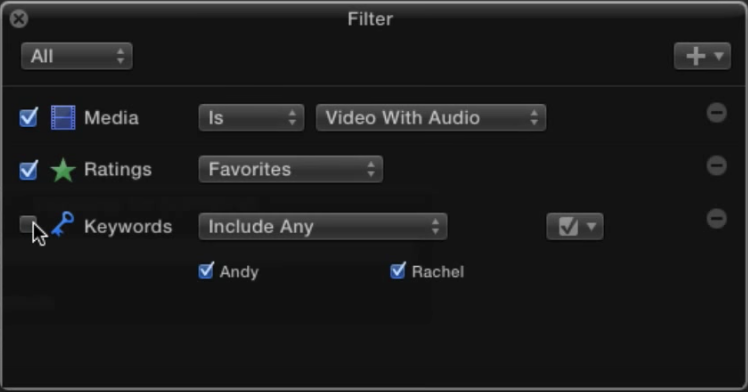Uncheck the Andy keyword
This screenshot has width=748, height=392.
click(x=206, y=271)
